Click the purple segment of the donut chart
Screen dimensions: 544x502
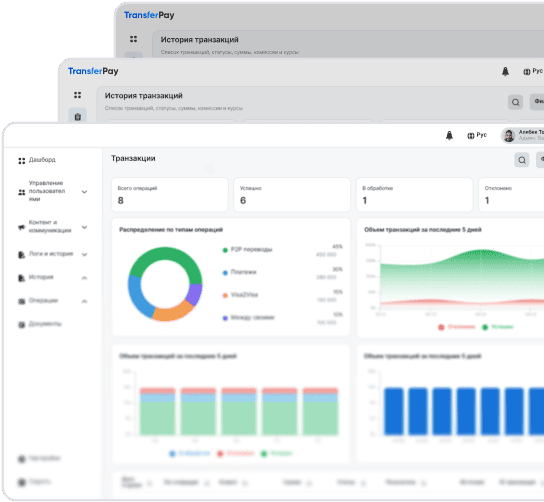(x=195, y=294)
